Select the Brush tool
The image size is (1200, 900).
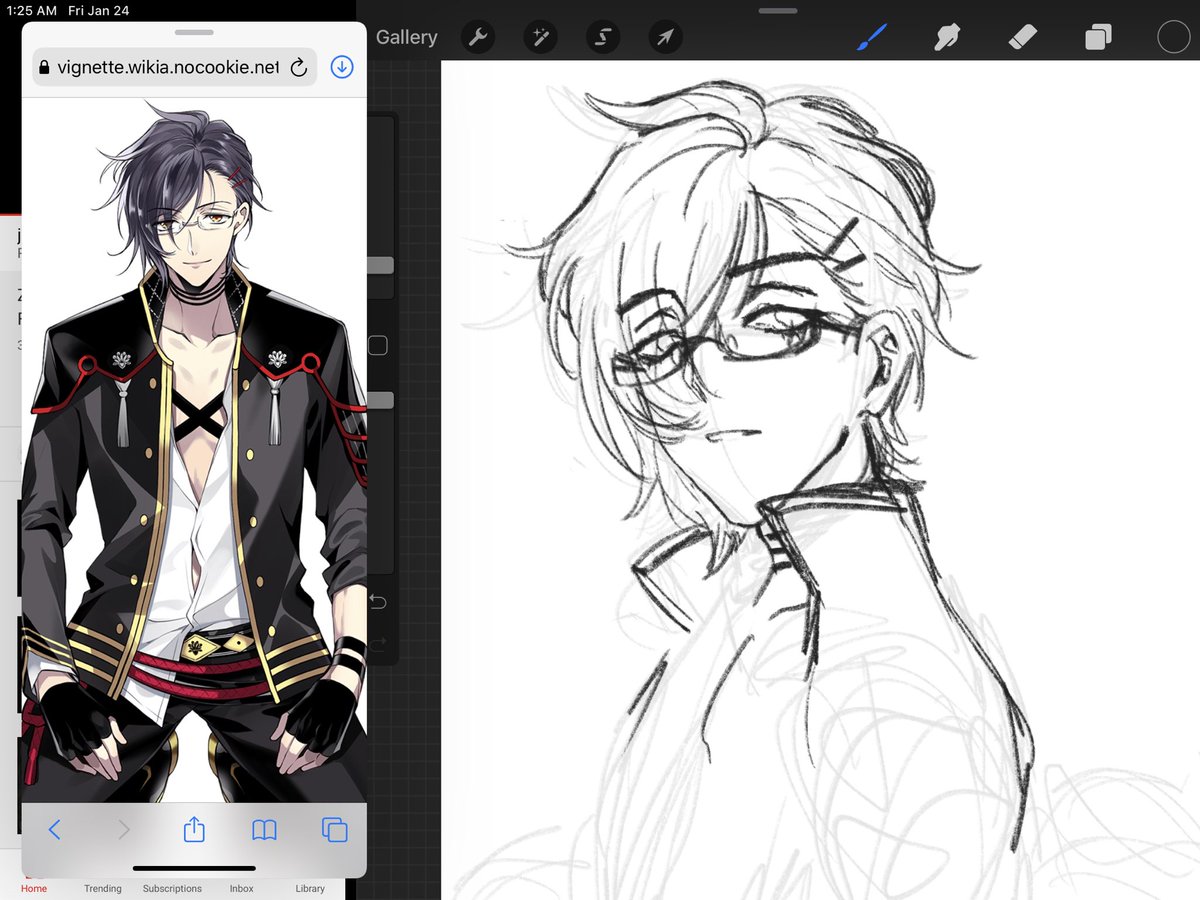point(872,37)
